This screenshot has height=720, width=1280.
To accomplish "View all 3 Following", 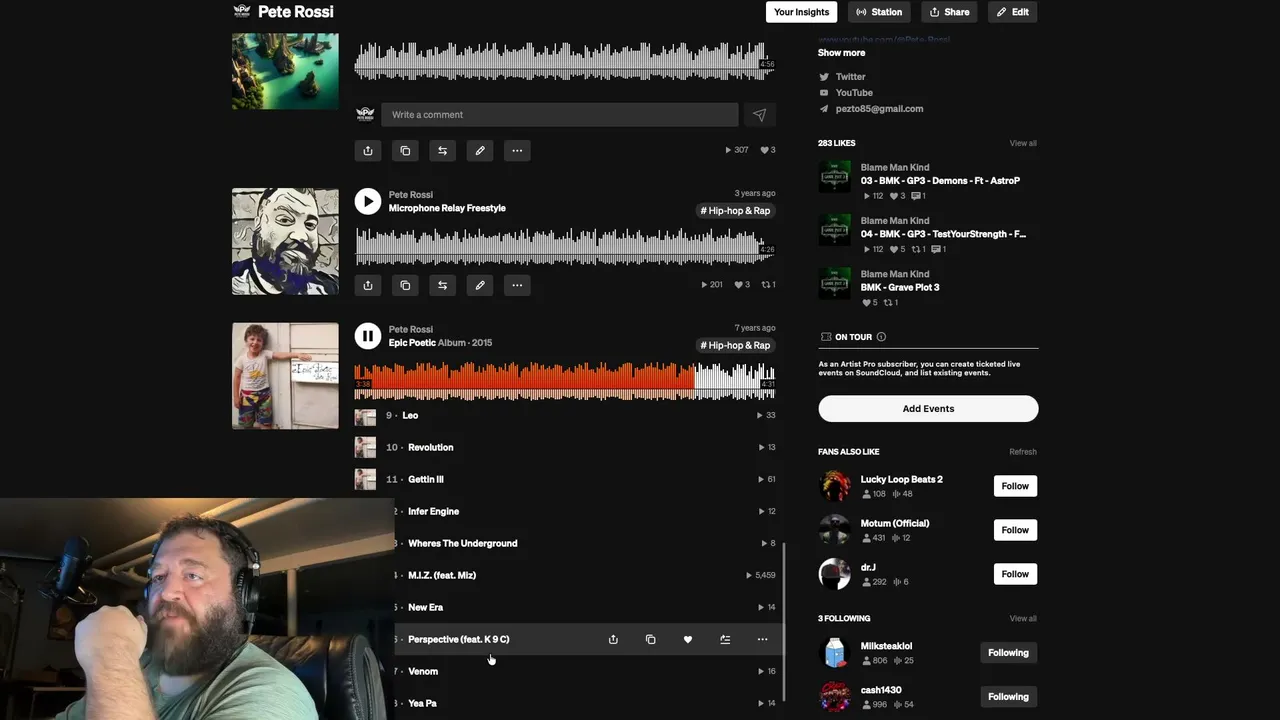I will pos(1023,619).
